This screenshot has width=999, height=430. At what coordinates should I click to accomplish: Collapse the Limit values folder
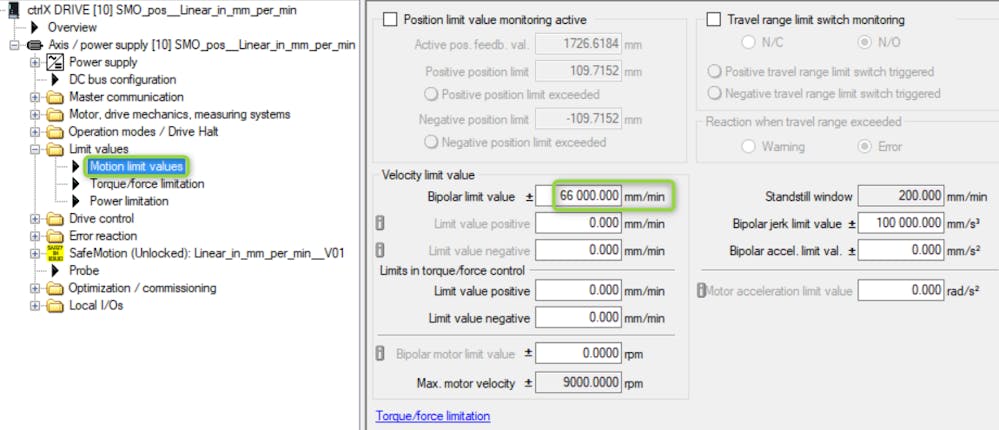34,150
